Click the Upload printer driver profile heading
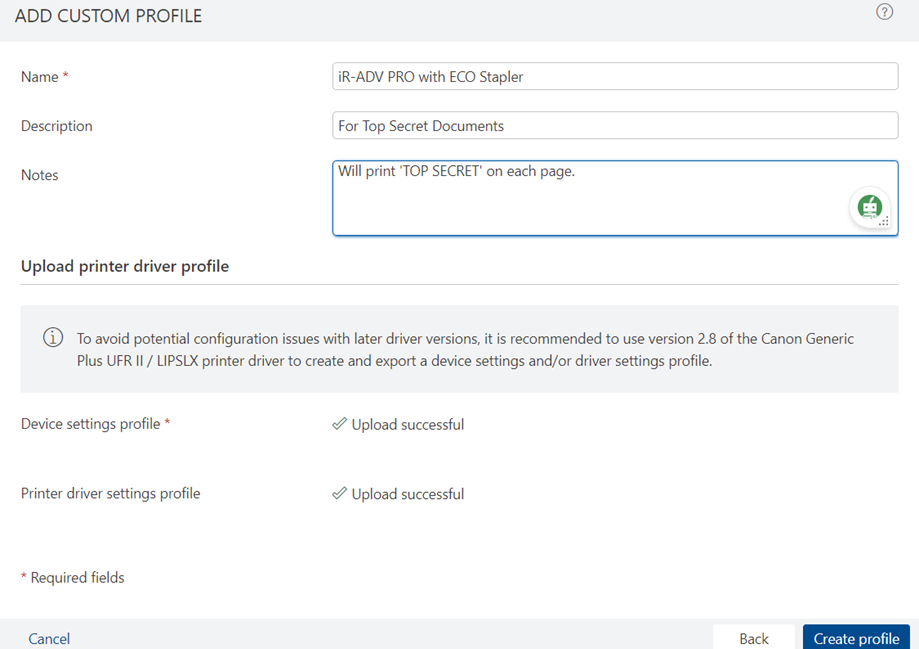This screenshot has width=919, height=649. click(x=125, y=266)
